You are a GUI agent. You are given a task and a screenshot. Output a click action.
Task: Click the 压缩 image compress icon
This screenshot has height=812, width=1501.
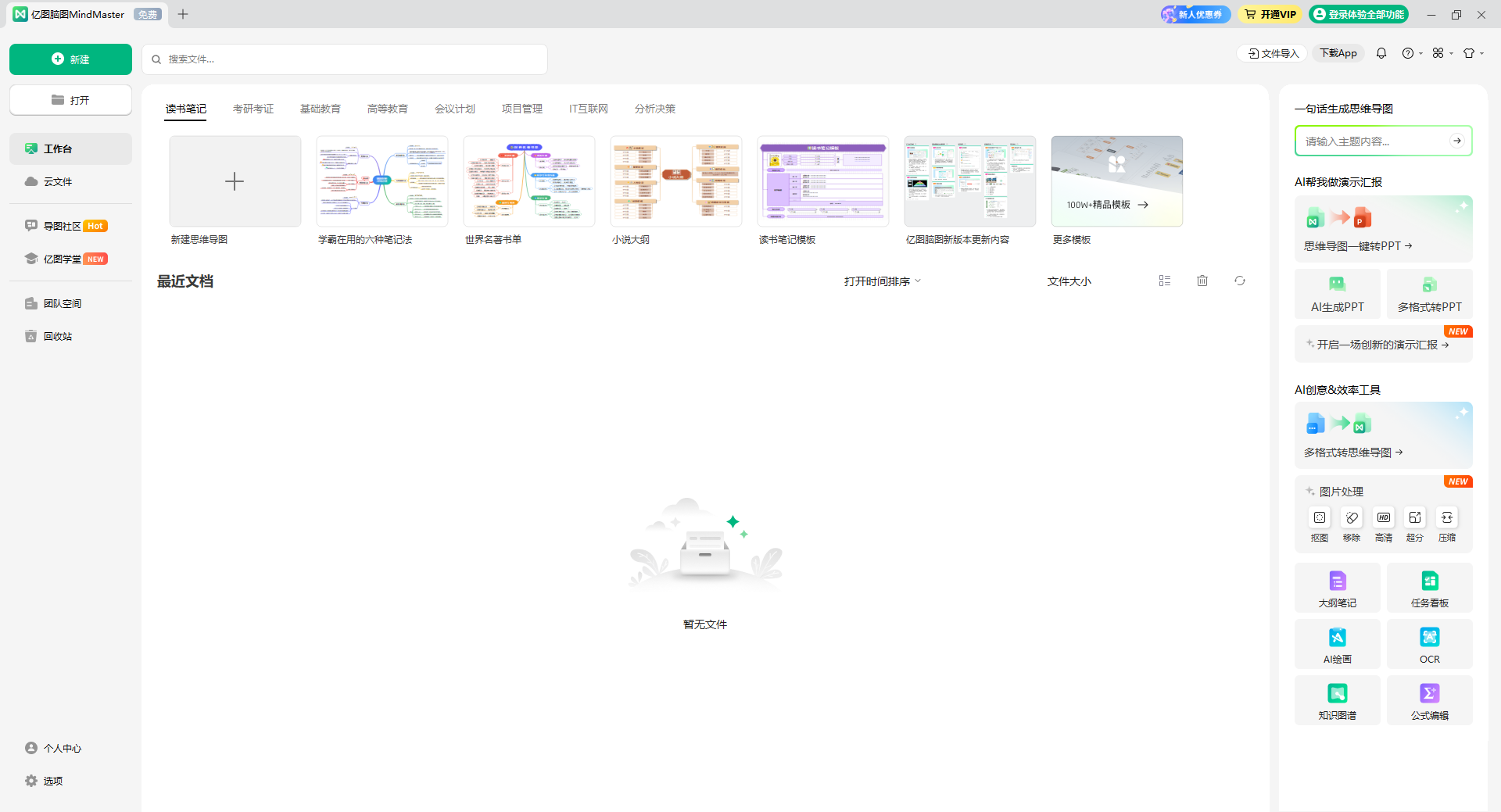[1447, 518]
